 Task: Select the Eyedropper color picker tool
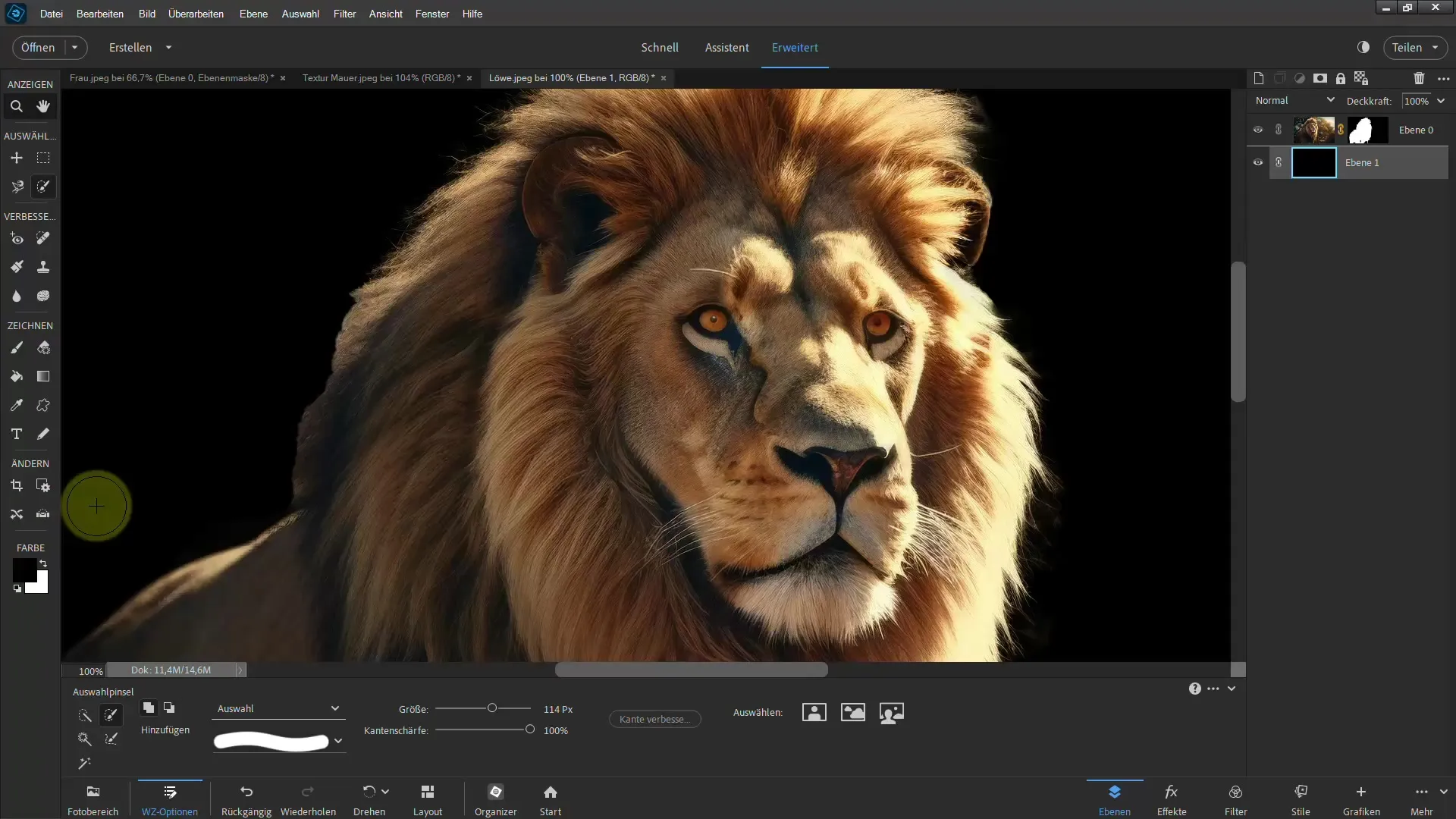(x=16, y=405)
